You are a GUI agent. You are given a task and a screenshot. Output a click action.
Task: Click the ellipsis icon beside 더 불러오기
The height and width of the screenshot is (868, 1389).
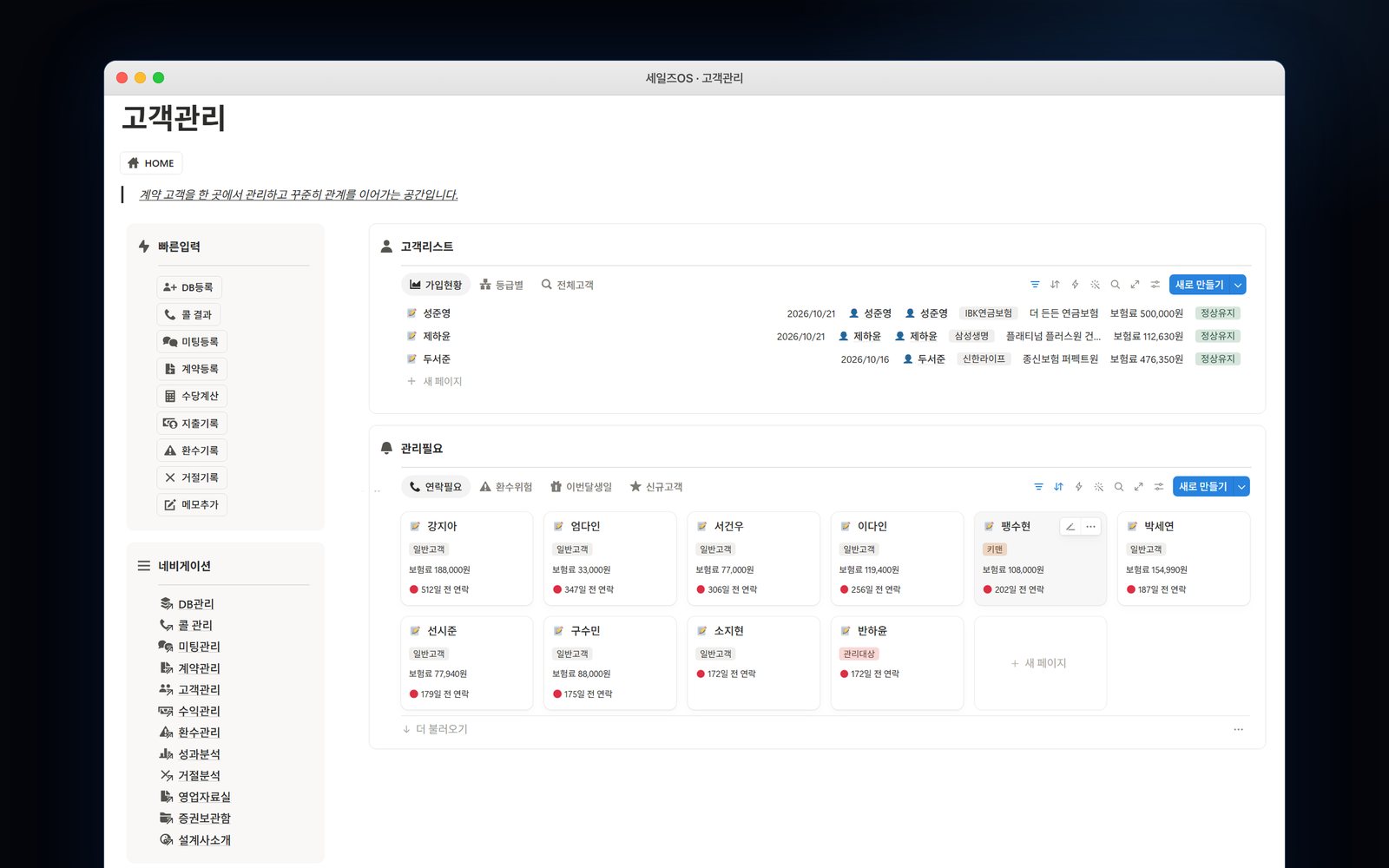pyautogui.click(x=1238, y=730)
